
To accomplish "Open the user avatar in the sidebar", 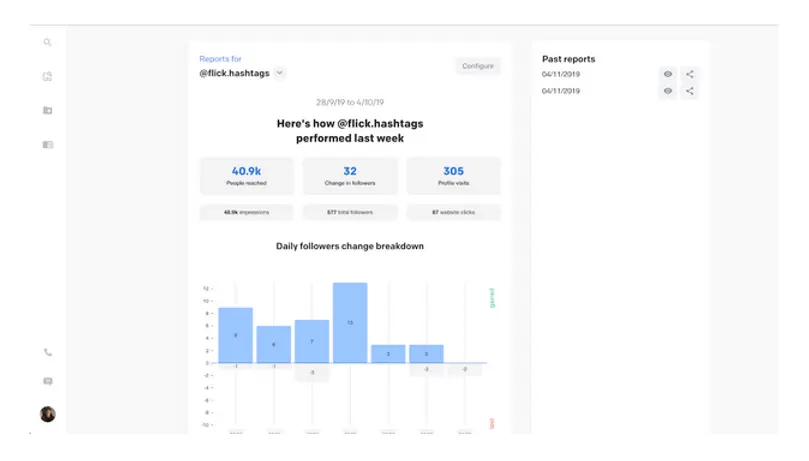I will 47,414.
